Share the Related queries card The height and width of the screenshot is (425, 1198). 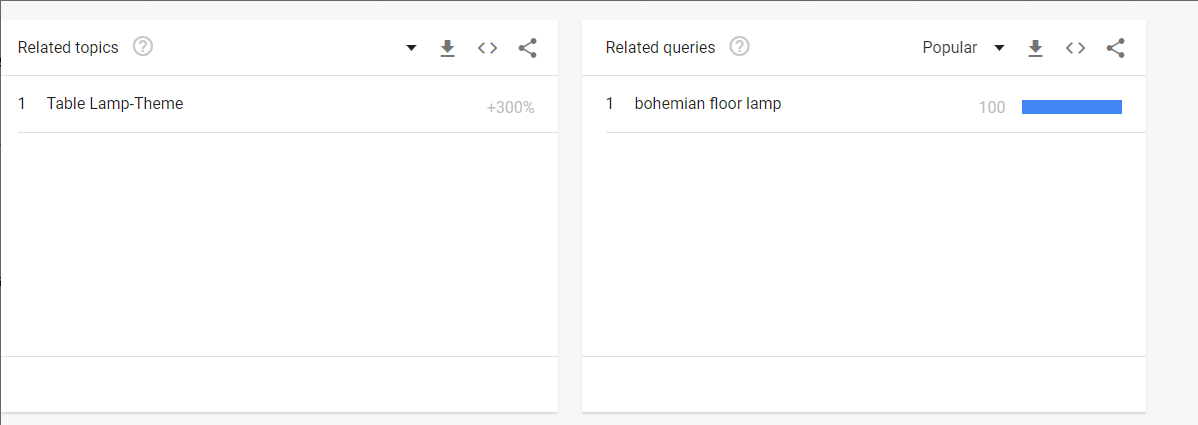coord(1116,48)
